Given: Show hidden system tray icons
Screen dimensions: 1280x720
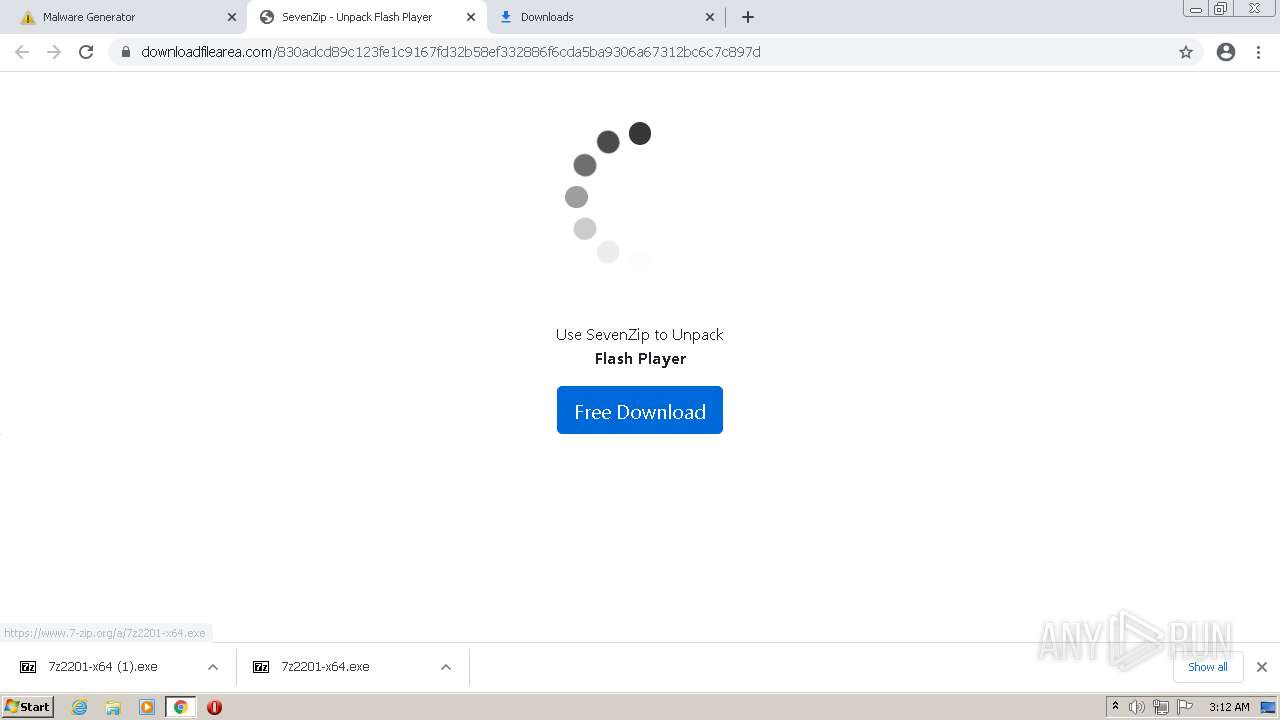Looking at the screenshot, I should [x=1116, y=707].
